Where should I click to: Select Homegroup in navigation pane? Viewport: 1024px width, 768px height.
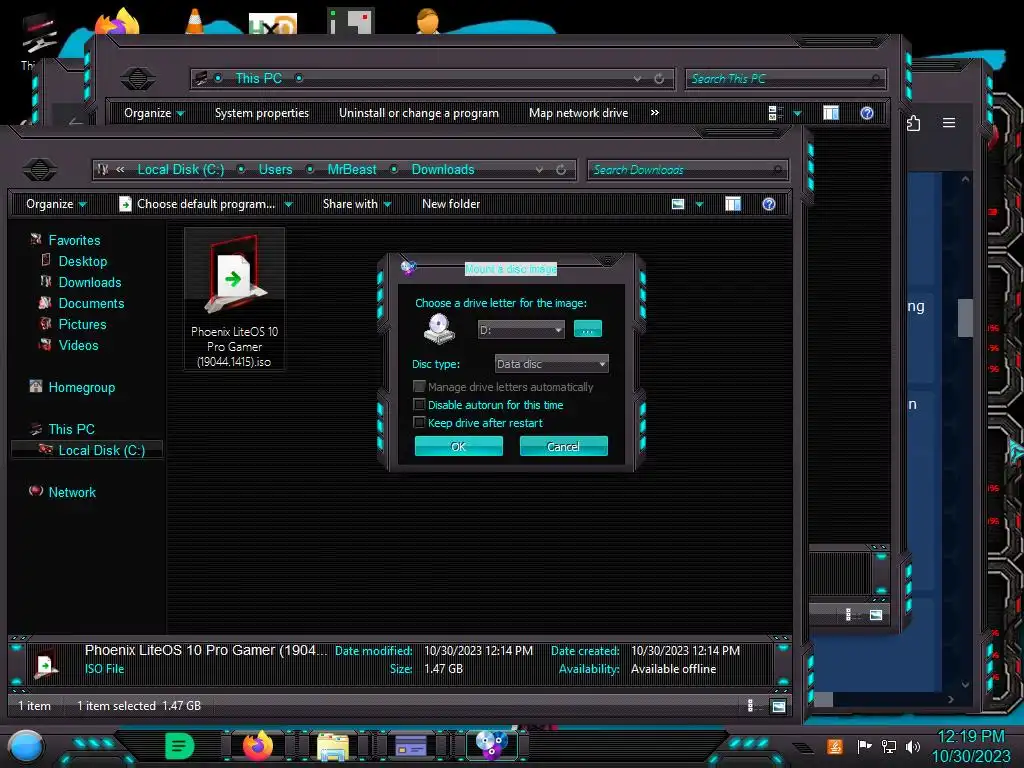(x=81, y=387)
